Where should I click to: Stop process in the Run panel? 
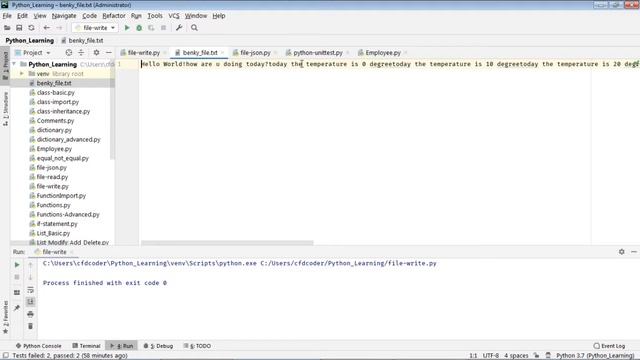pyautogui.click(x=17, y=278)
